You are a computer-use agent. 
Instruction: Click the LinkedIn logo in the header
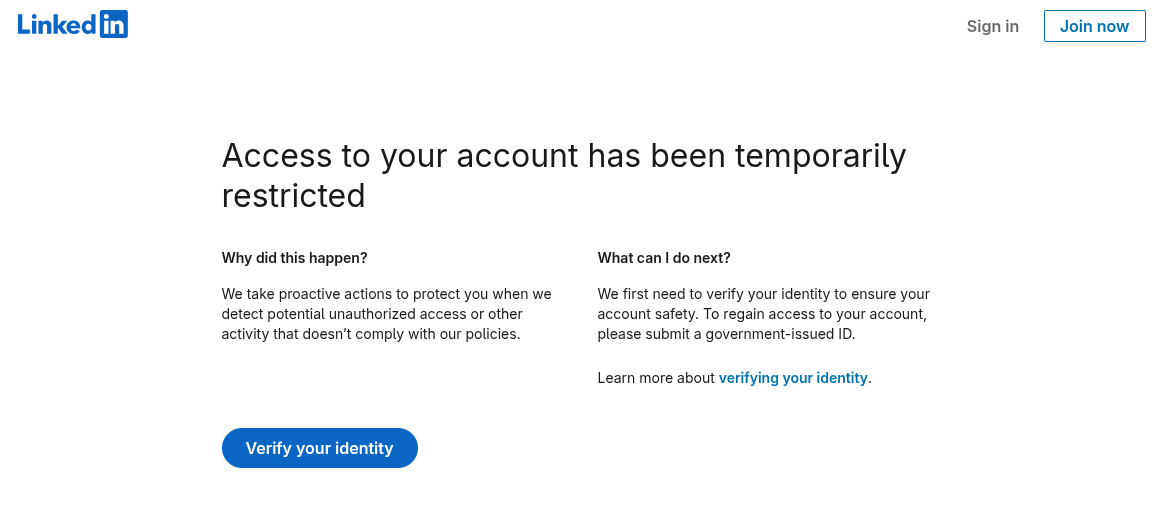[x=73, y=25]
